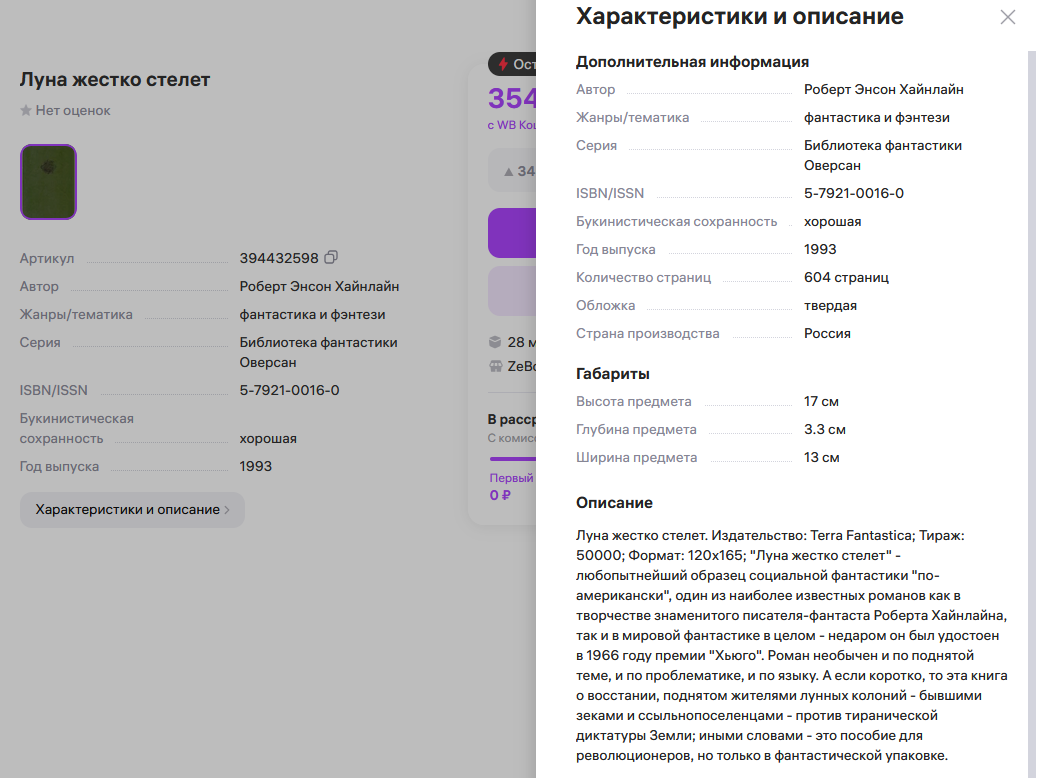Copy the article number 394432598

(x=331, y=257)
